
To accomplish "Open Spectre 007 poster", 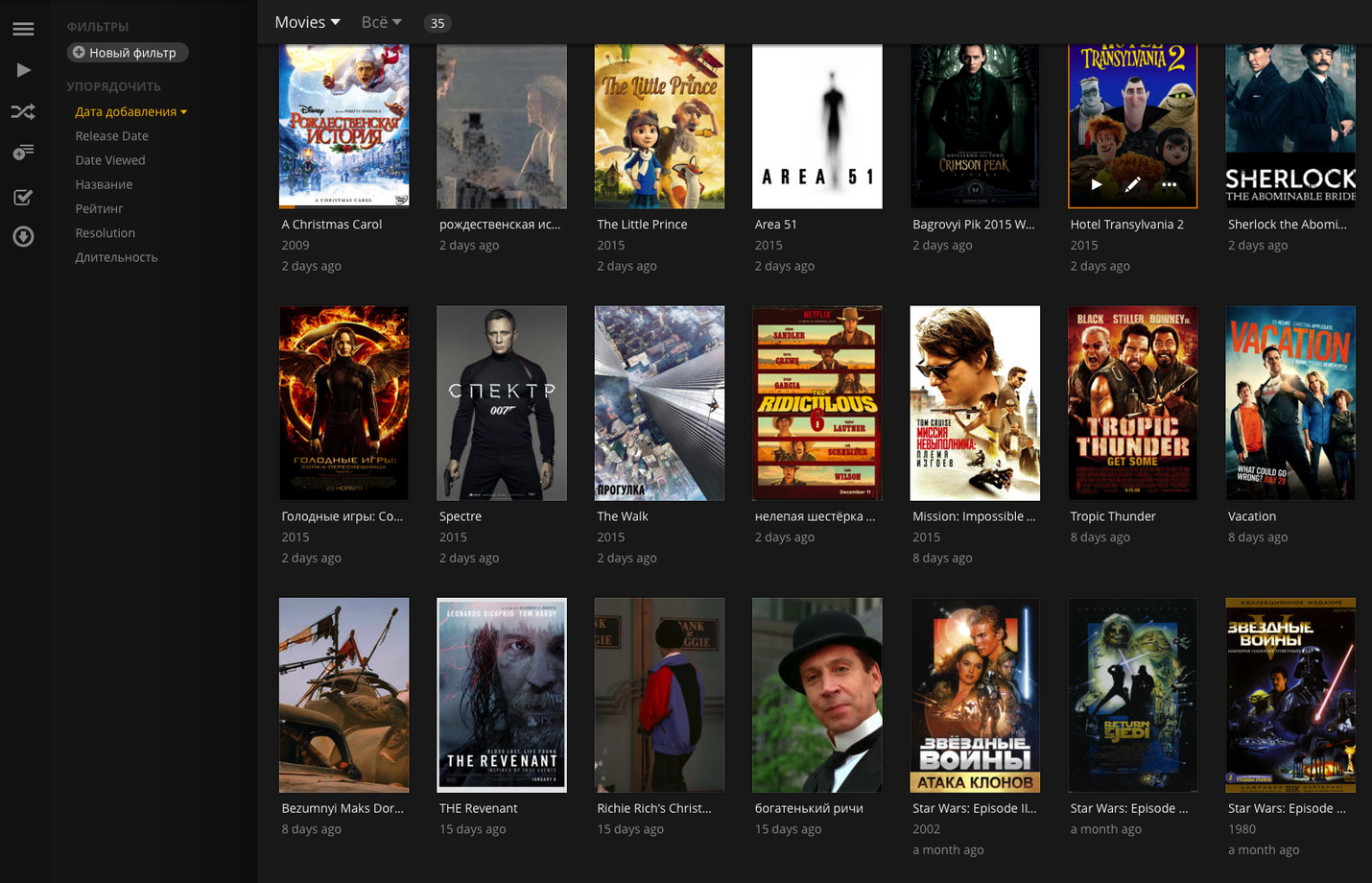I will click(502, 403).
